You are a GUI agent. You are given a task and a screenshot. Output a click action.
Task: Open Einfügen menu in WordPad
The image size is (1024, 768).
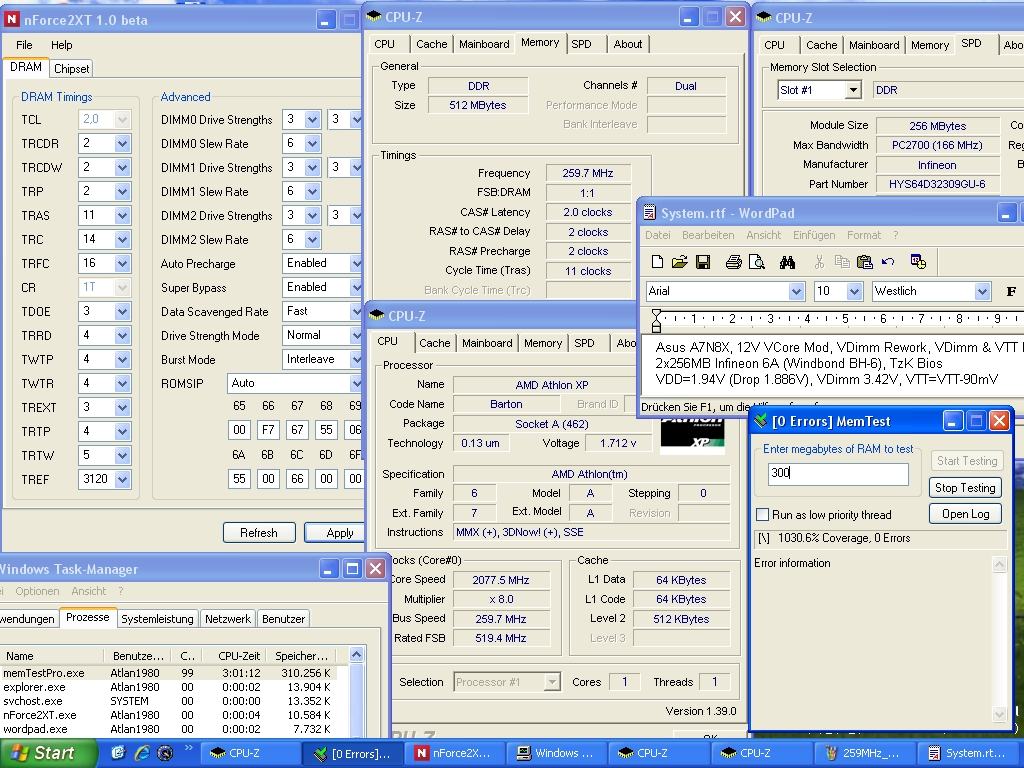point(814,235)
